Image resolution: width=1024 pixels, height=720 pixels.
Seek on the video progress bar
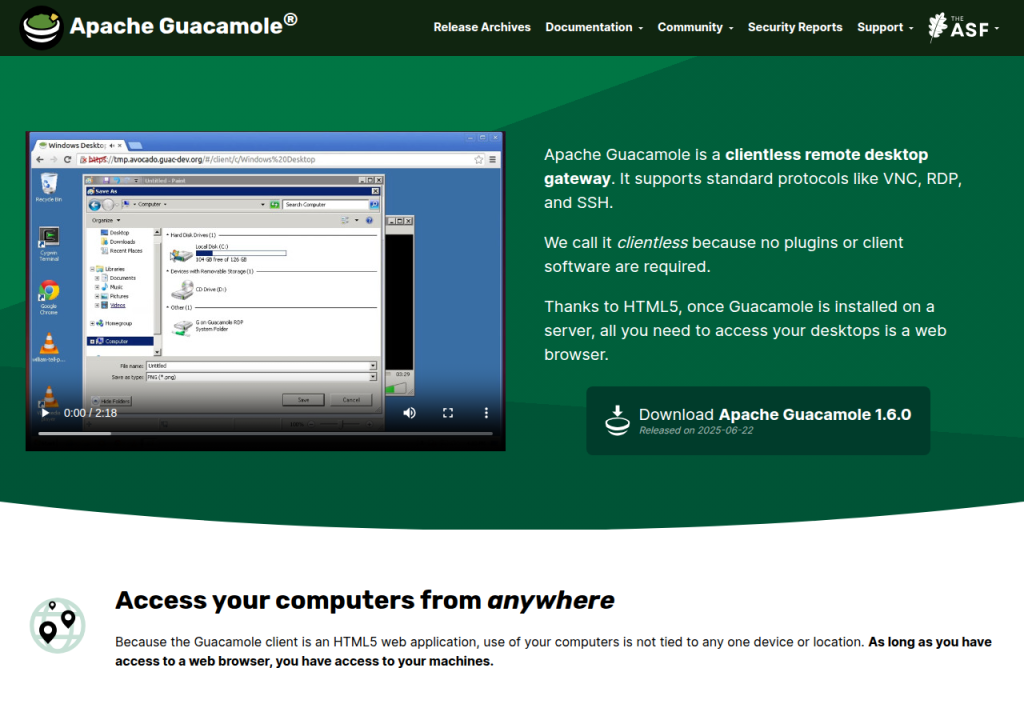click(265, 433)
